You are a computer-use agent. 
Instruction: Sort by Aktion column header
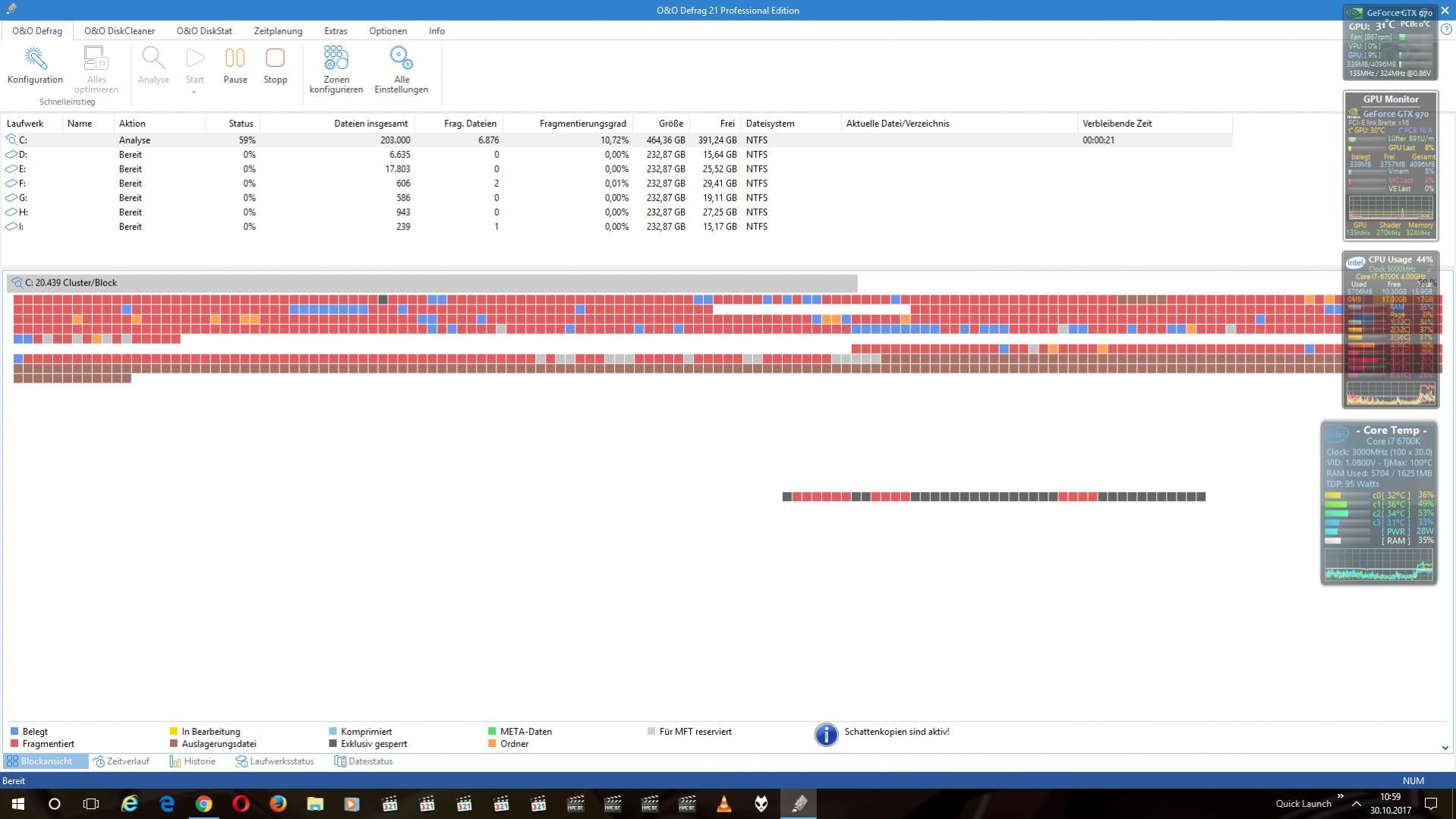point(159,123)
